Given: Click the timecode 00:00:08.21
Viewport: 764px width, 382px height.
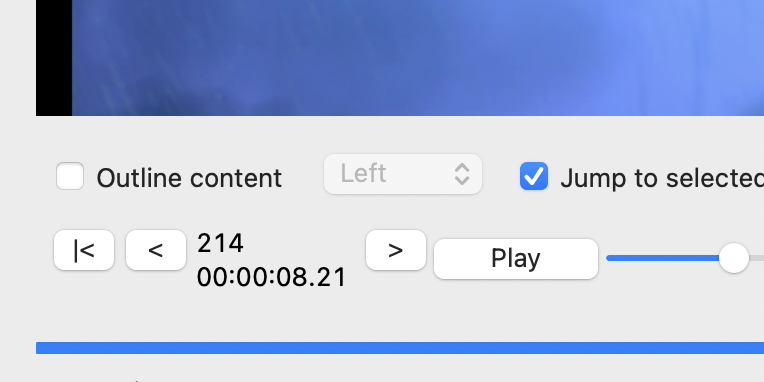Looking at the screenshot, I should tap(271, 277).
